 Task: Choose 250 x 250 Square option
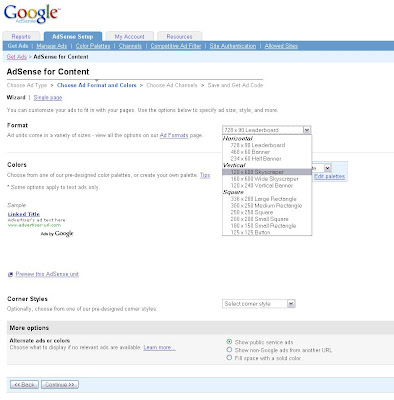click(252, 212)
